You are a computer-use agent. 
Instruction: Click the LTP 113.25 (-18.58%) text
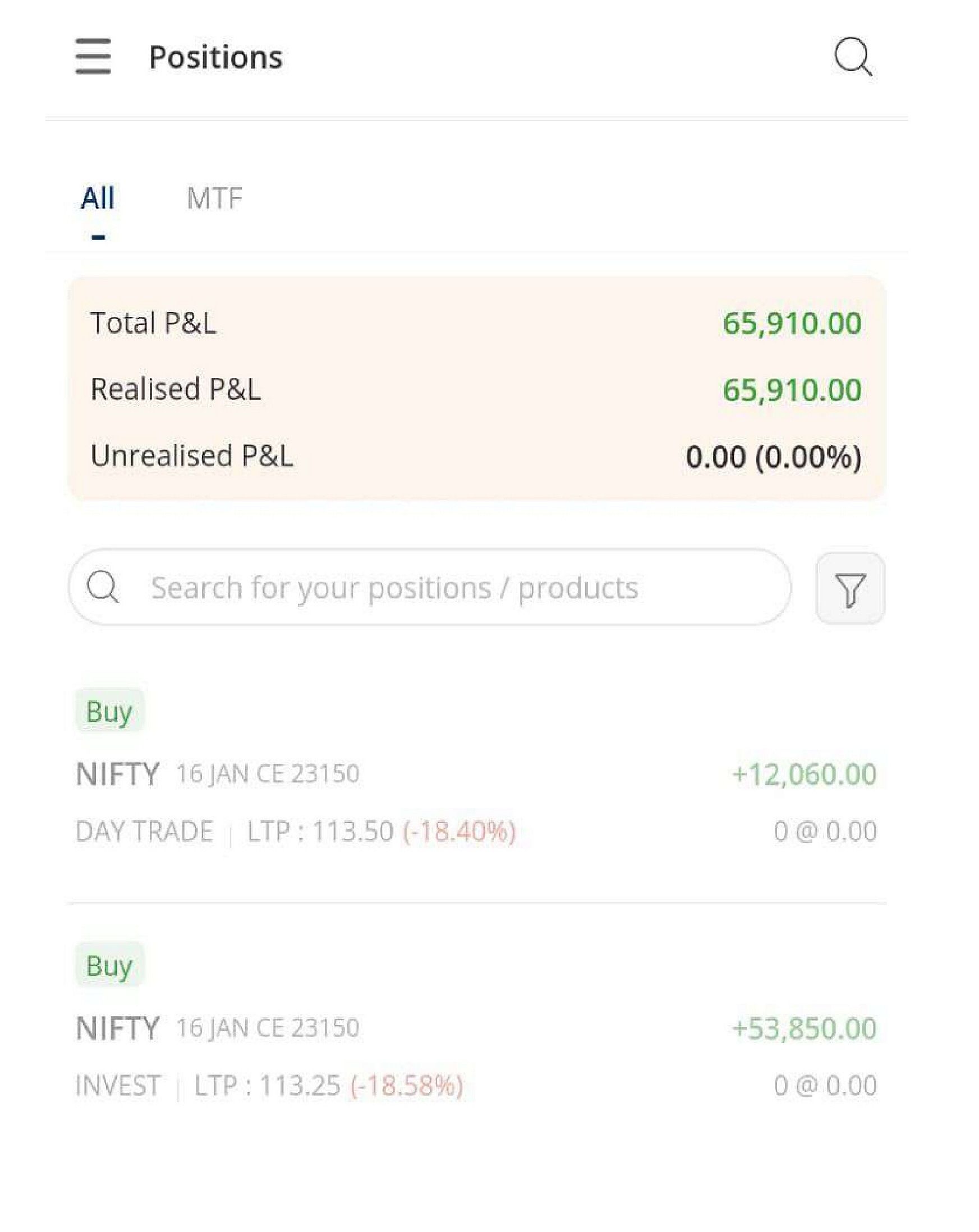(x=329, y=1086)
